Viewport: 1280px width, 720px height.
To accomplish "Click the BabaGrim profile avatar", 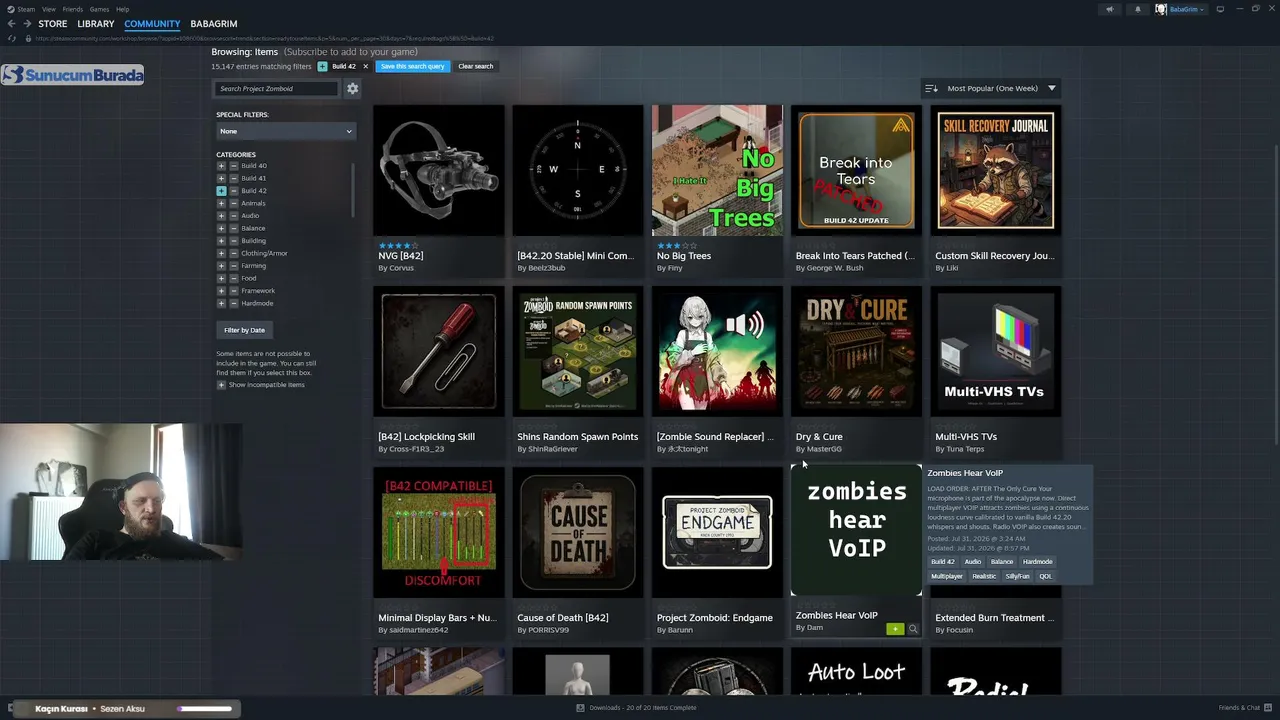I will pos(1161,9).
